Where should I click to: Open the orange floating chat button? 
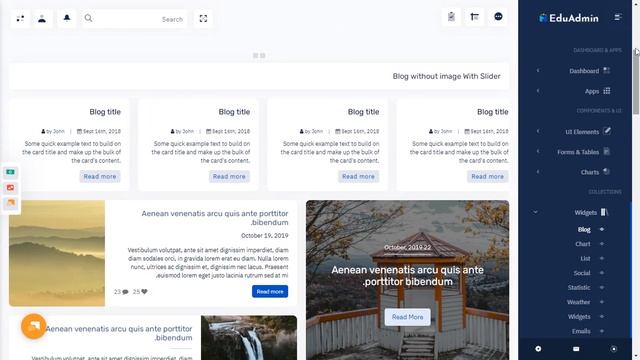tap(33, 326)
